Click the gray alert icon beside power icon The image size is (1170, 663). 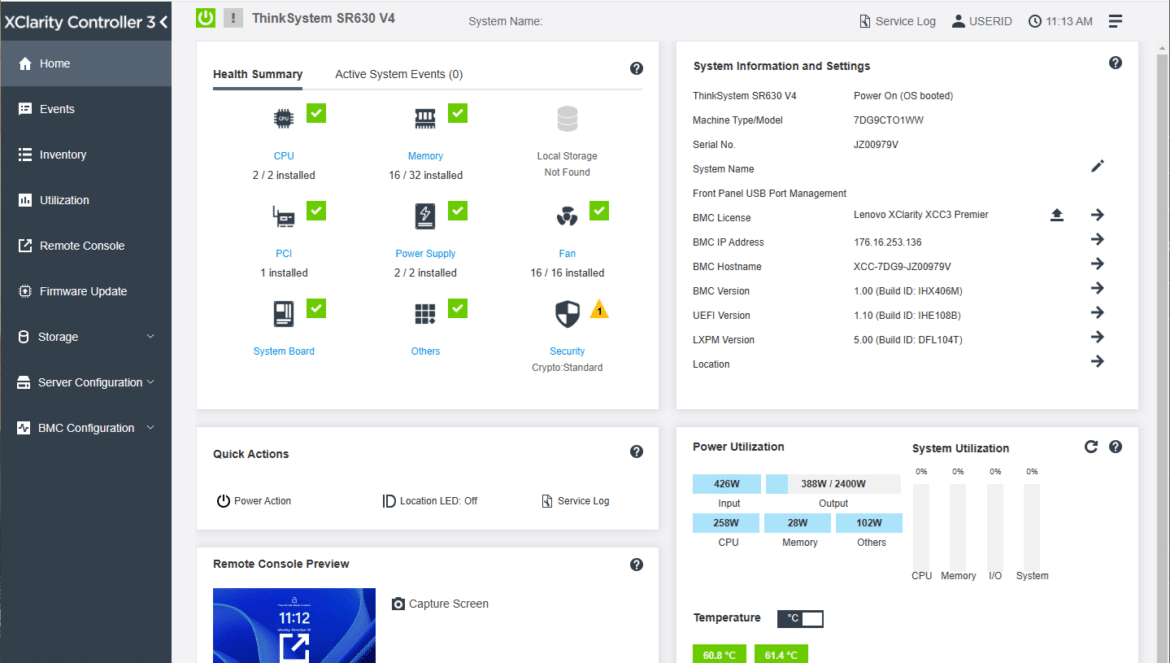tap(233, 18)
